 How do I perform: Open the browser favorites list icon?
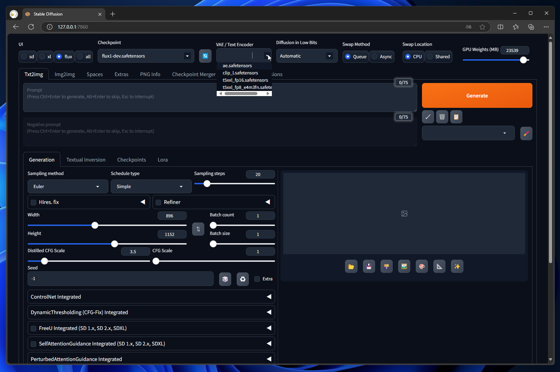516,27
